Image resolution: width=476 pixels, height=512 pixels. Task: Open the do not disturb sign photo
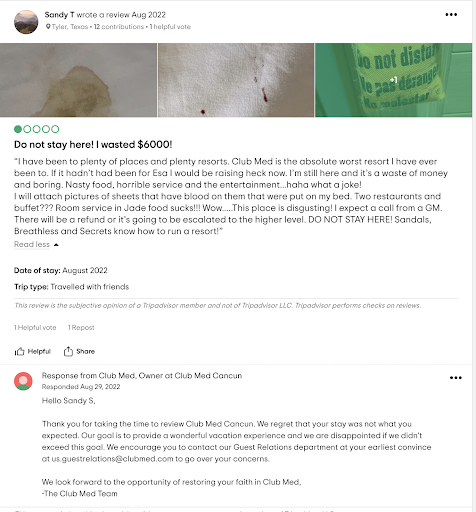394,80
